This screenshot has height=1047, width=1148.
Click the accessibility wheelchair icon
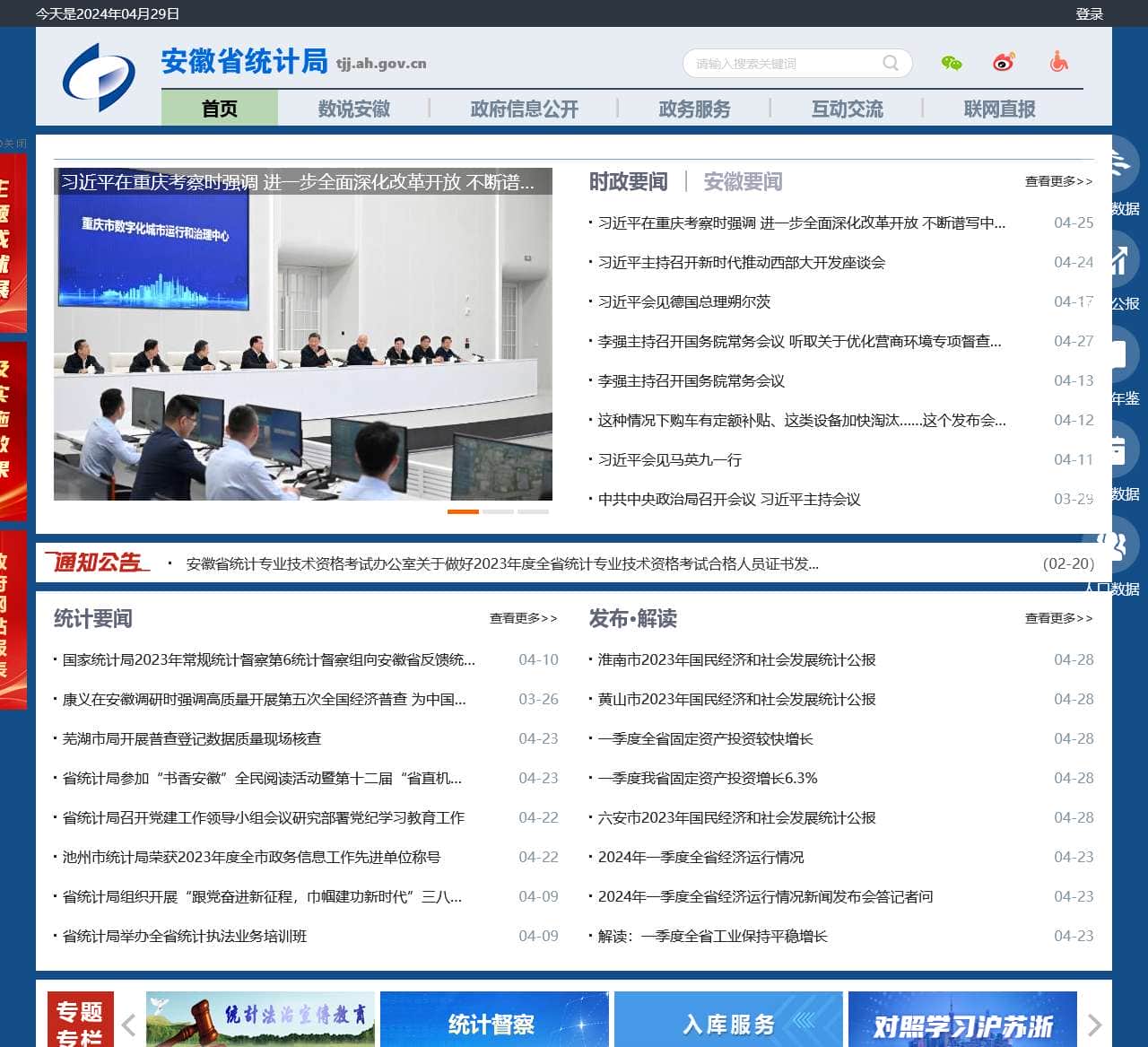point(1059,62)
